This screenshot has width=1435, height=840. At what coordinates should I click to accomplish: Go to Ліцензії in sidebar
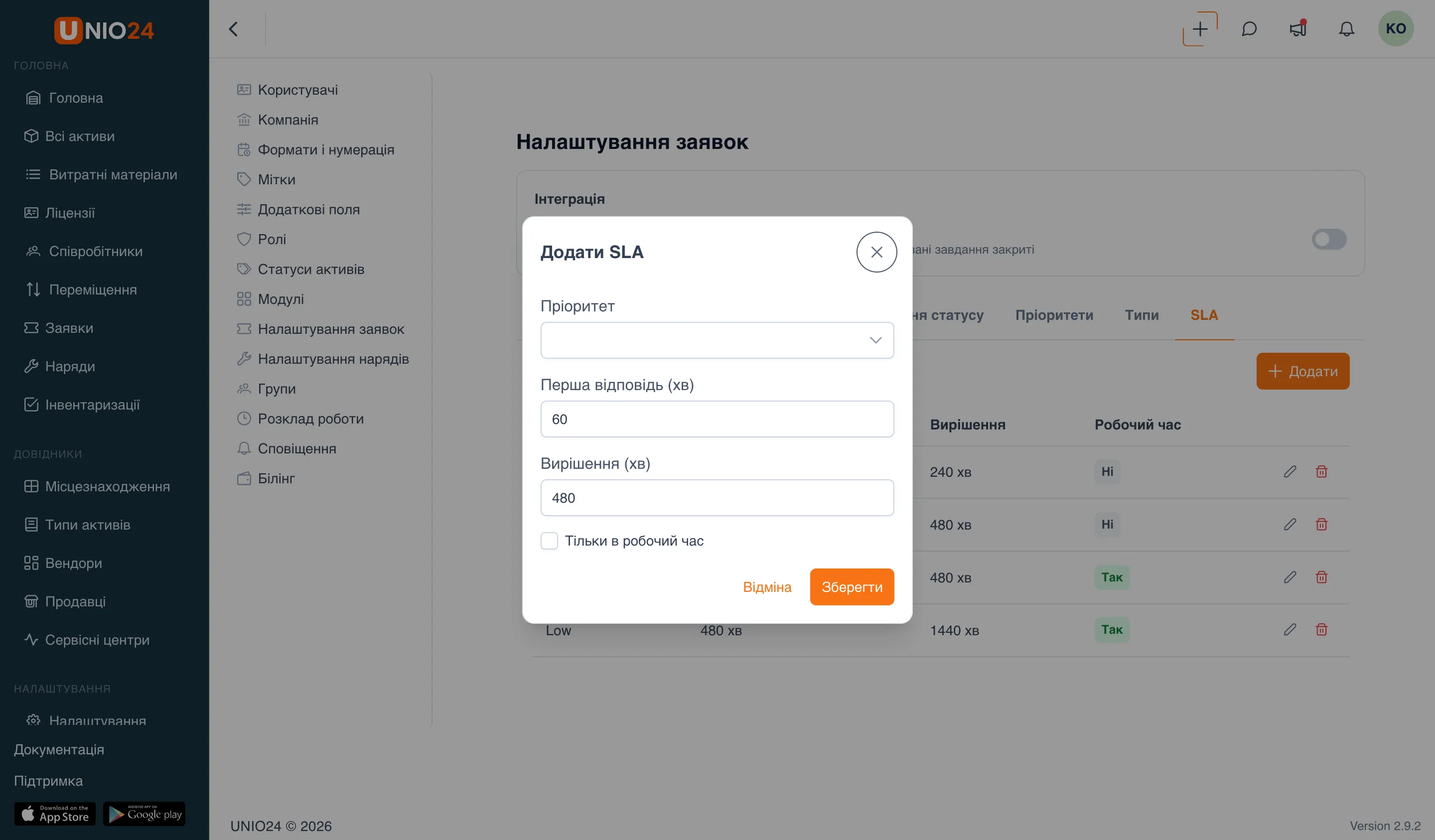(59, 213)
